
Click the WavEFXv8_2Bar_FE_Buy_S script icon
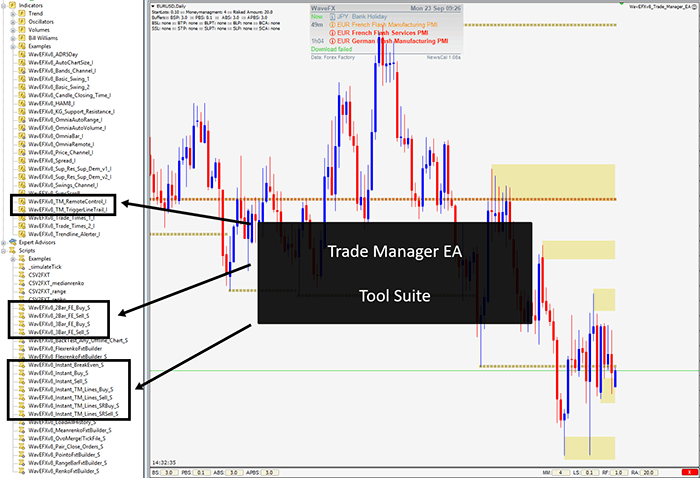click(x=23, y=307)
